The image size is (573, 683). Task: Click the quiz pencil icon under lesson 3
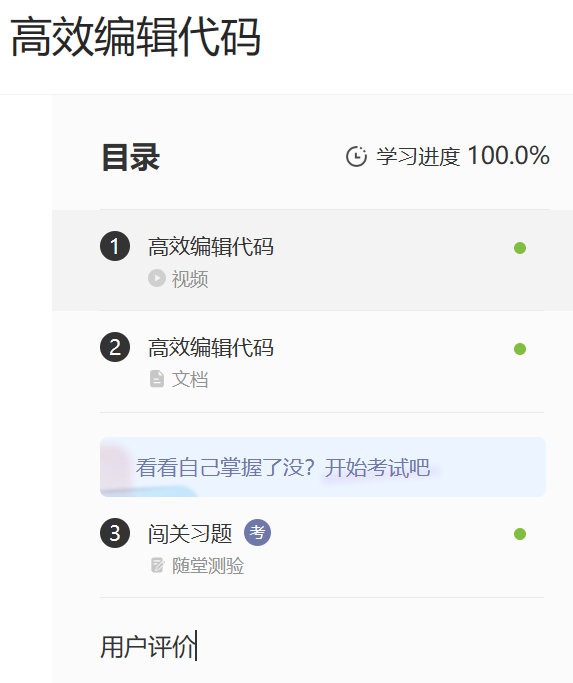click(157, 565)
